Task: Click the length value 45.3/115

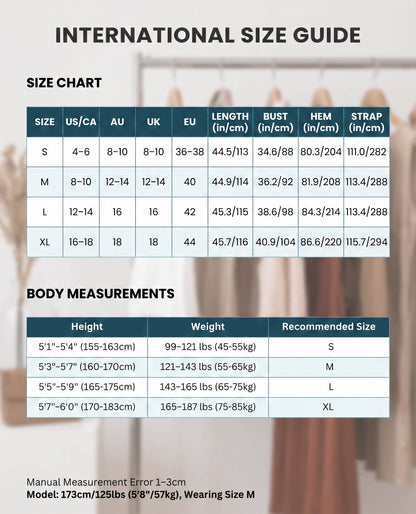Action: pos(230,212)
